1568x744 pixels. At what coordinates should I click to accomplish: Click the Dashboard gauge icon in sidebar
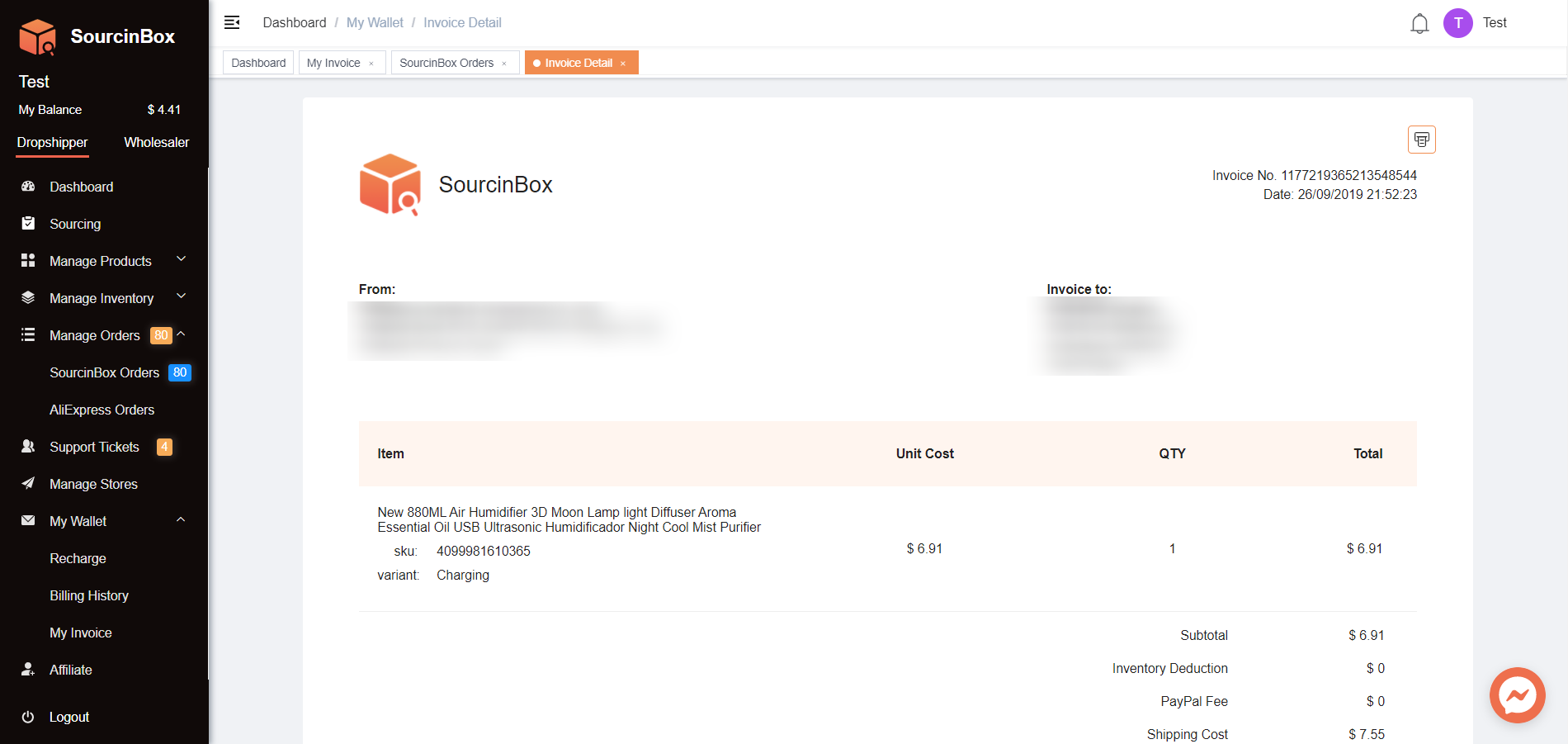(28, 187)
